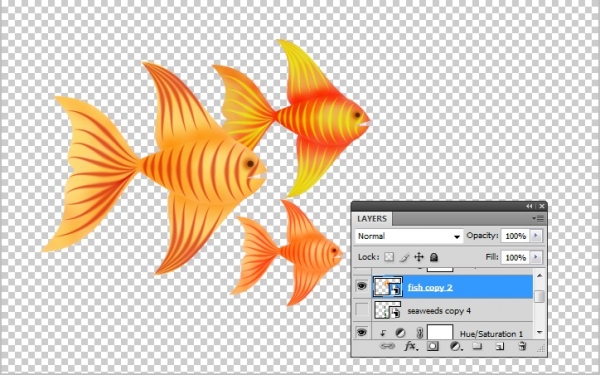
Task: Close the Layers panel
Action: (x=542, y=206)
